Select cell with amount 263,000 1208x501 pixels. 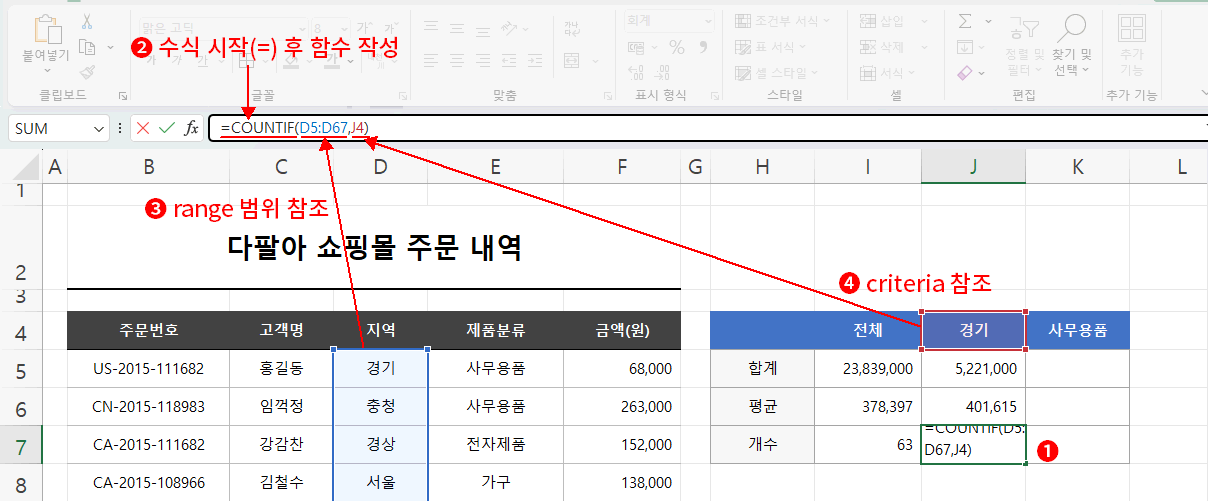coord(622,406)
